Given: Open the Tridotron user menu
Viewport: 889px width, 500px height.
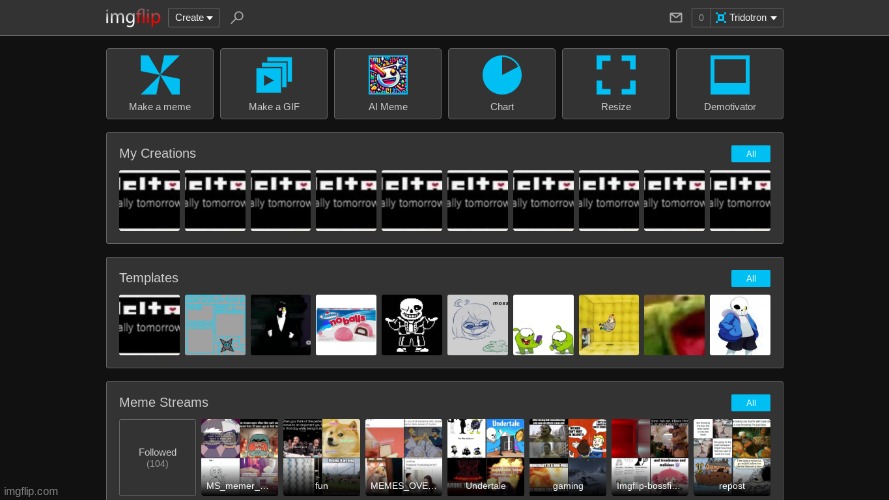Looking at the screenshot, I should click(747, 18).
